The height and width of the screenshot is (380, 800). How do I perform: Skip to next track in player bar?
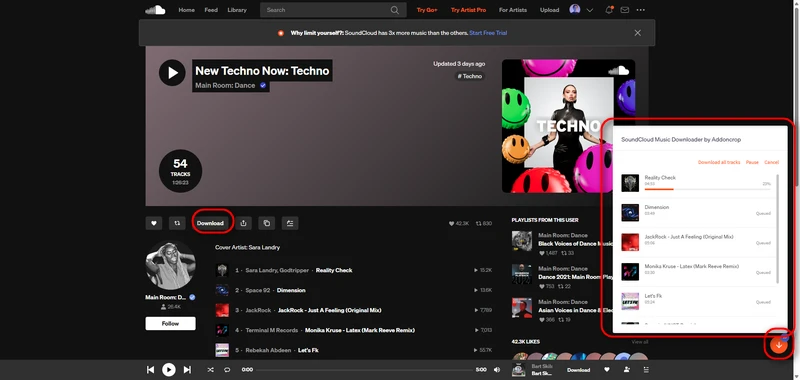pos(187,370)
